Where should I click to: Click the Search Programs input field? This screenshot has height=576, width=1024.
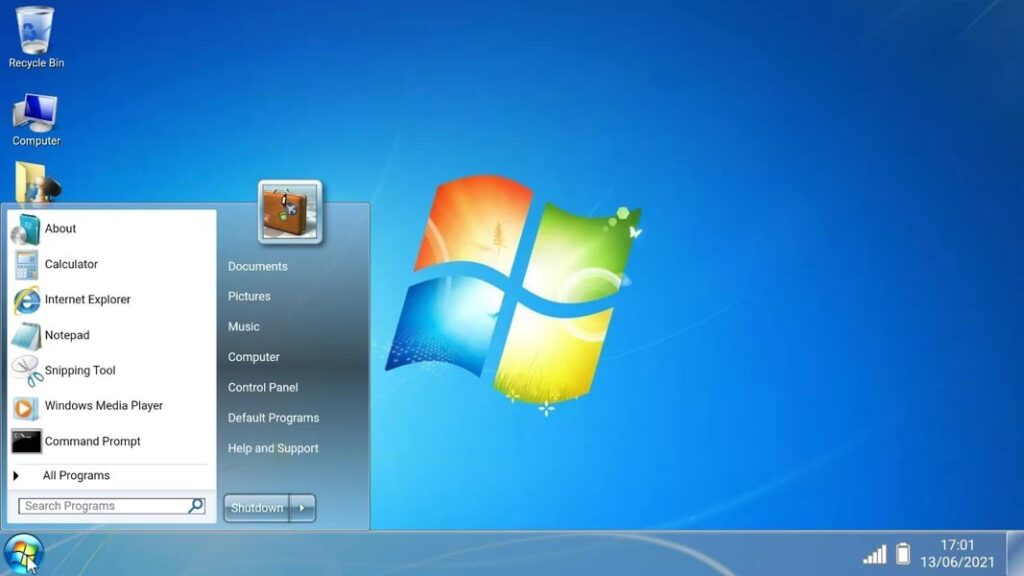(x=103, y=506)
